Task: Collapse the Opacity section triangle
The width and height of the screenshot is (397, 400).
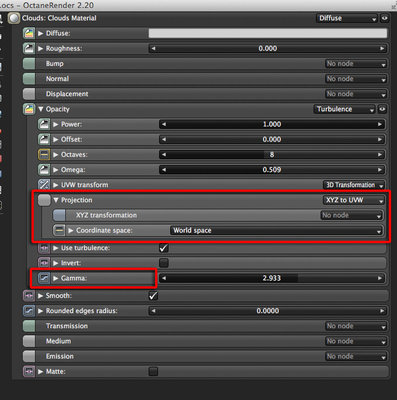Action: tap(41, 109)
